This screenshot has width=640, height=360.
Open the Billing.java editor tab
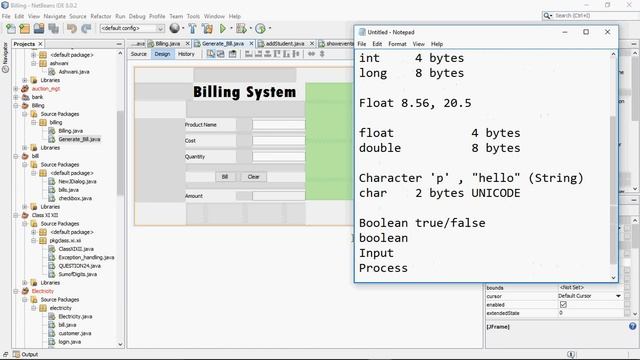(x=168, y=43)
